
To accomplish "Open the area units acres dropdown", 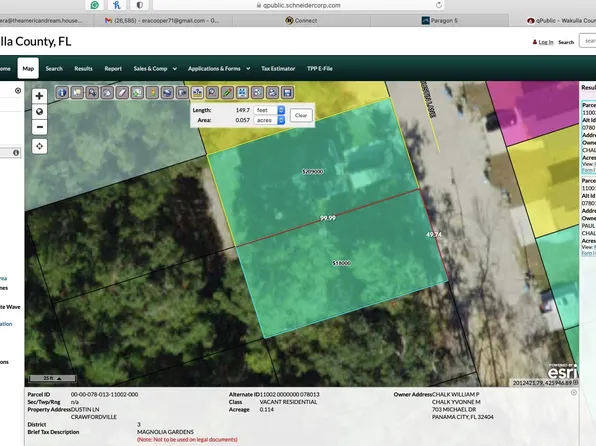I will 269,120.
